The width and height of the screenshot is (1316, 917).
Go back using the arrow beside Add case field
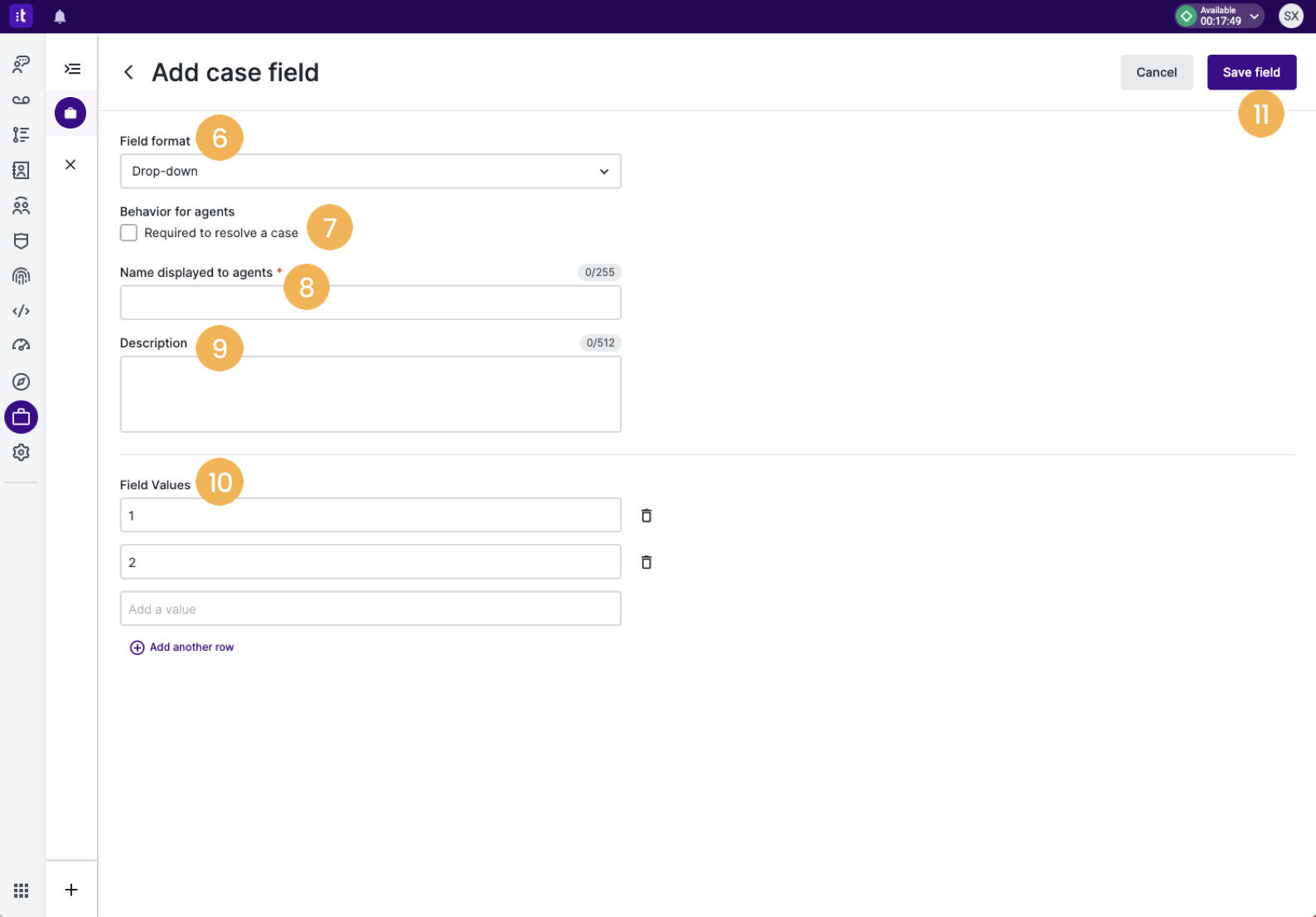(128, 72)
